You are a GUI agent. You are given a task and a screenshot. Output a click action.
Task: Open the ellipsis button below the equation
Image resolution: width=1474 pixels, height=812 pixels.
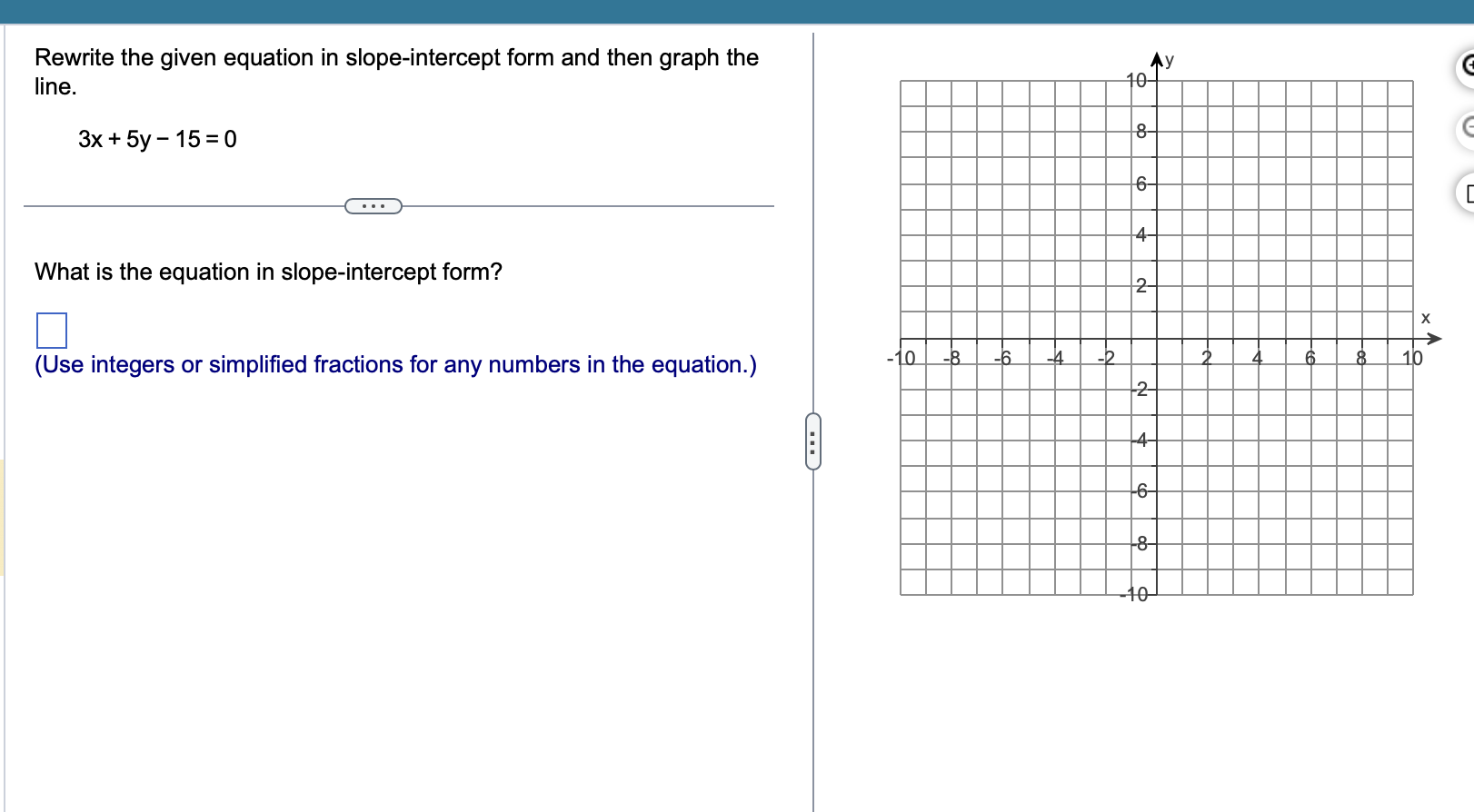tap(373, 206)
